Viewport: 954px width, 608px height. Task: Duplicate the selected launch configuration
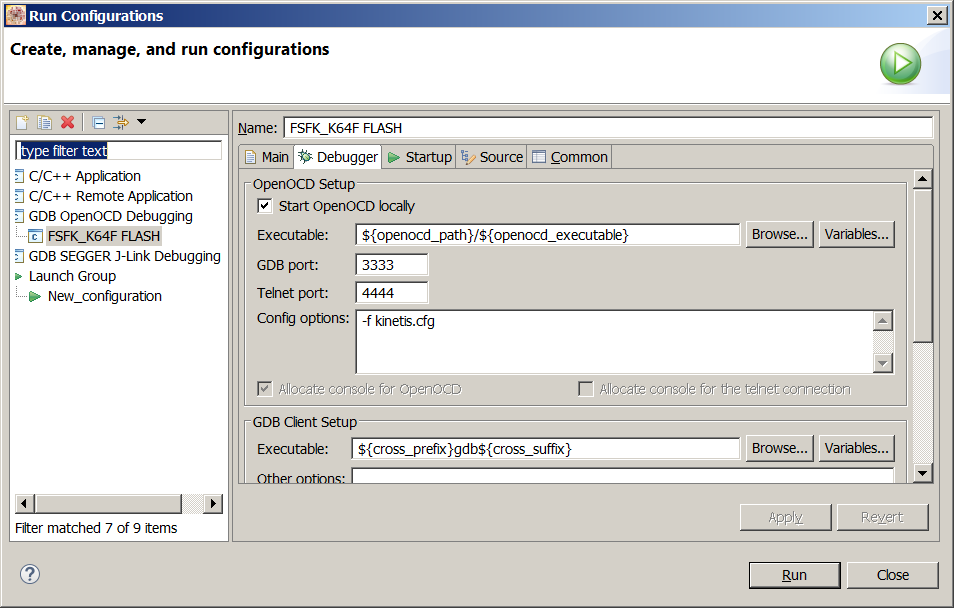44,122
